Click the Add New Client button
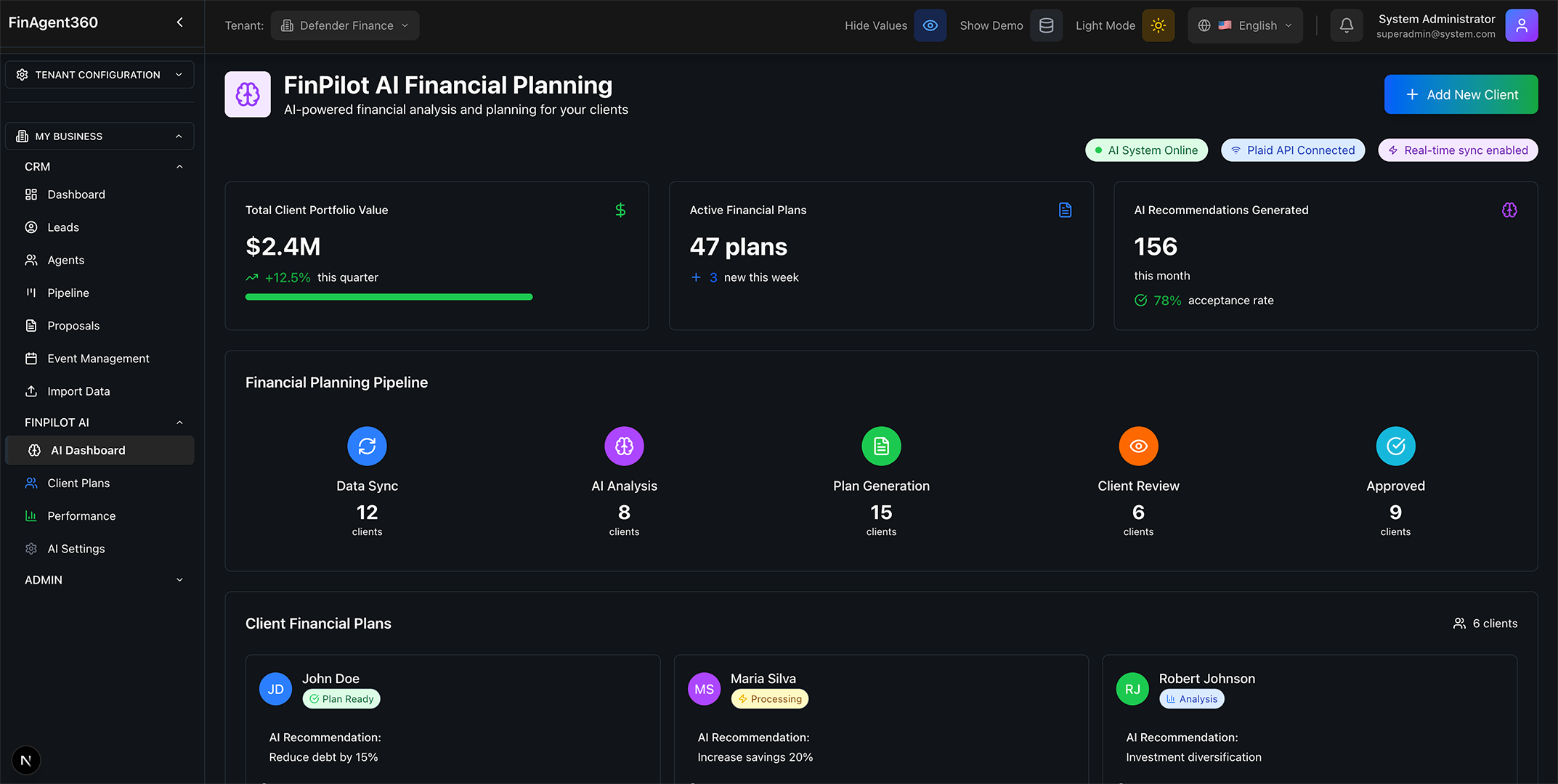The width and height of the screenshot is (1558, 784). (1461, 94)
